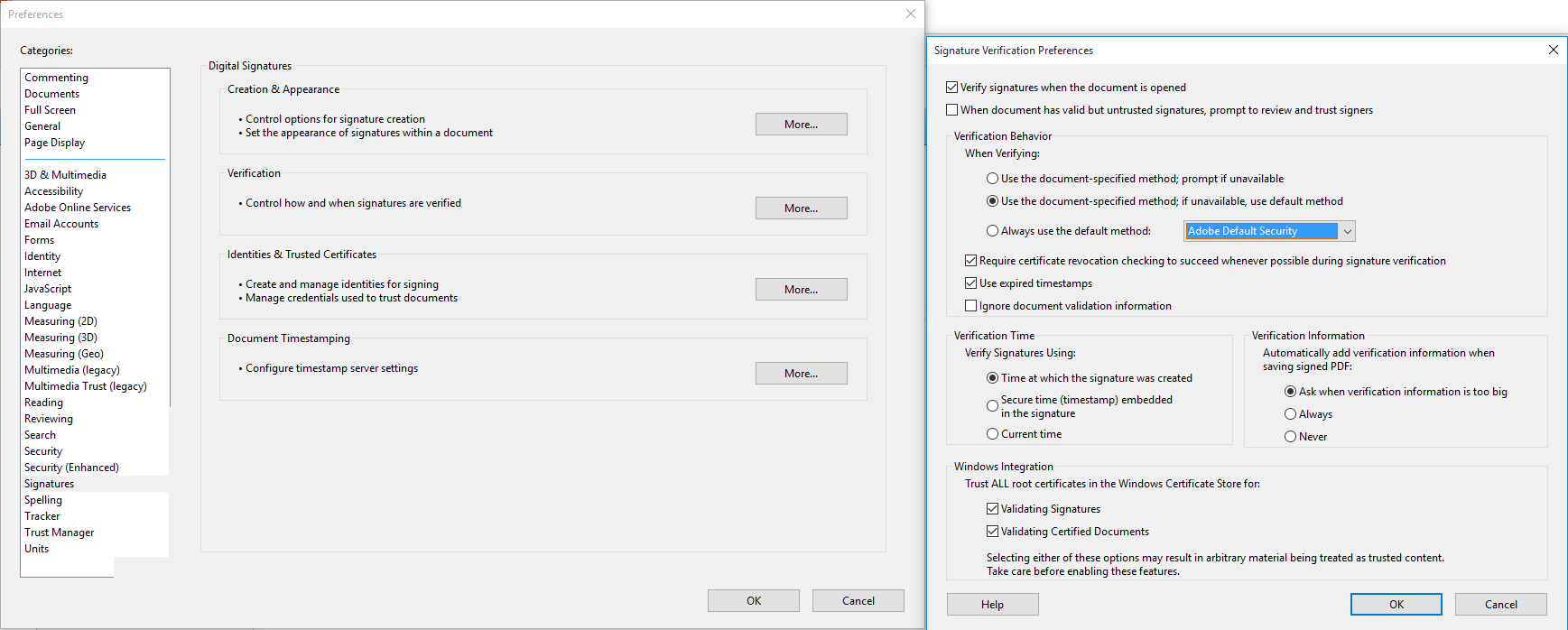
Task: Enable Ignore document validation information
Action: coord(970,306)
